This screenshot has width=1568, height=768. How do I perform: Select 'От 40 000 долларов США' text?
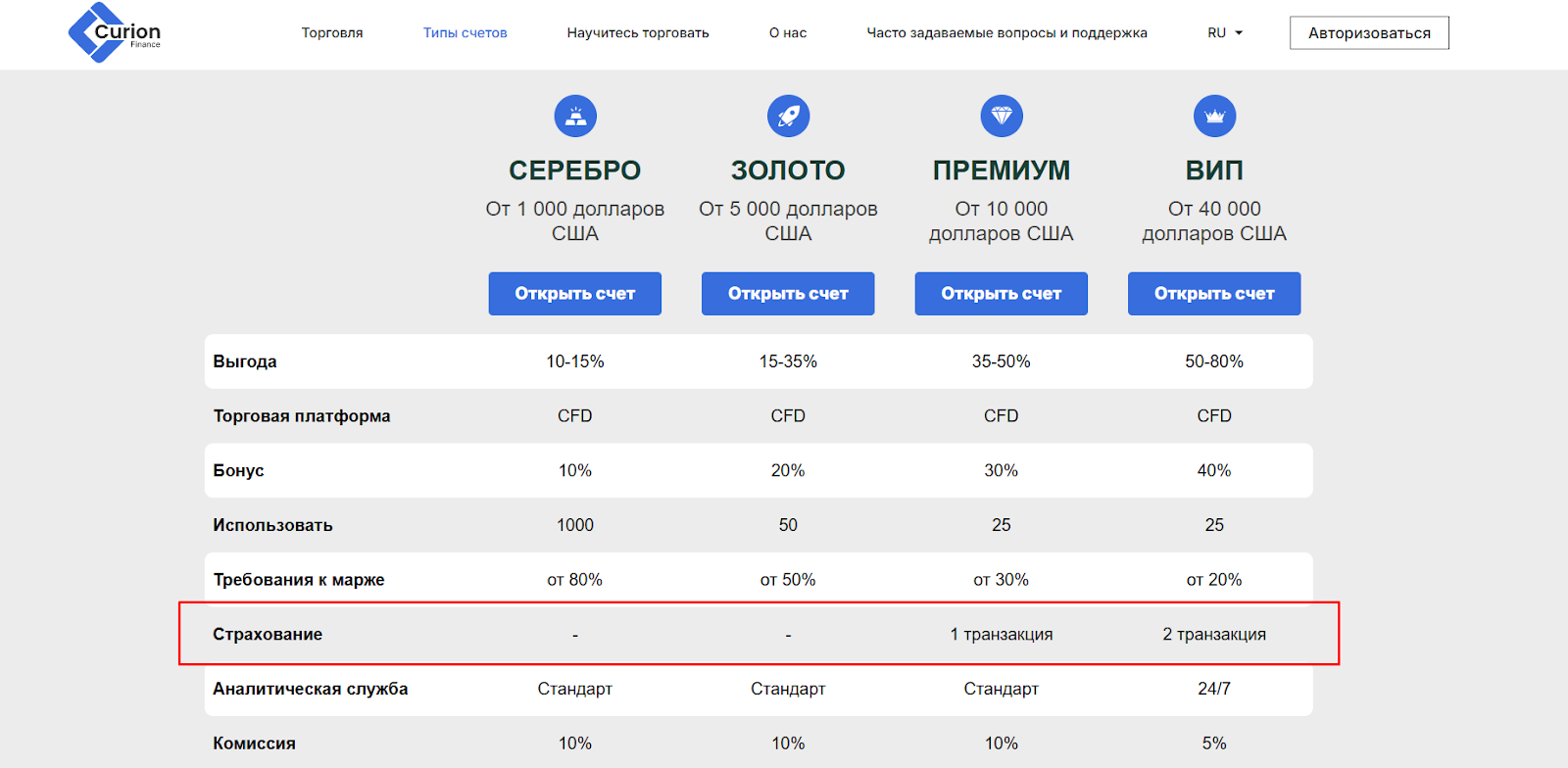pyautogui.click(x=1214, y=221)
